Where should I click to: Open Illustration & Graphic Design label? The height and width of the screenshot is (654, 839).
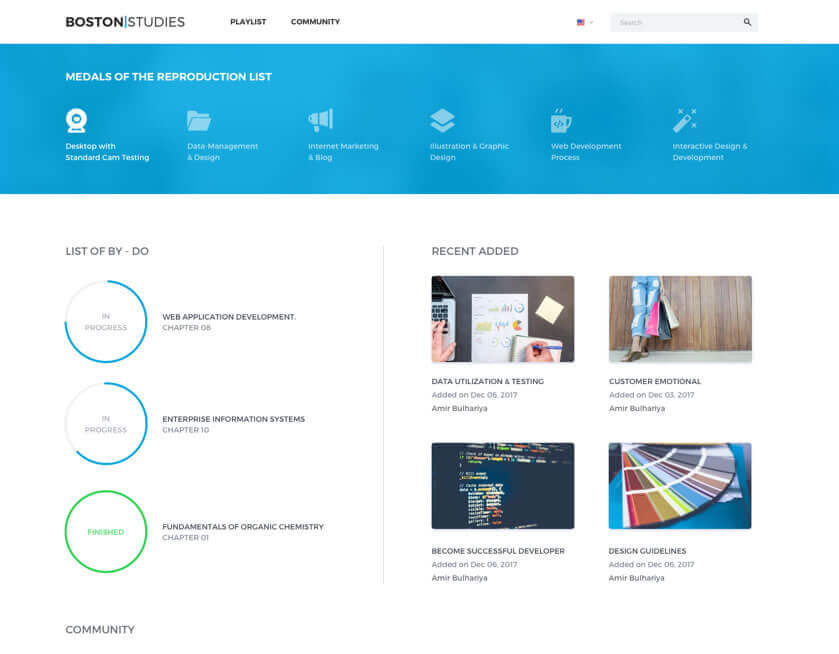(x=469, y=152)
